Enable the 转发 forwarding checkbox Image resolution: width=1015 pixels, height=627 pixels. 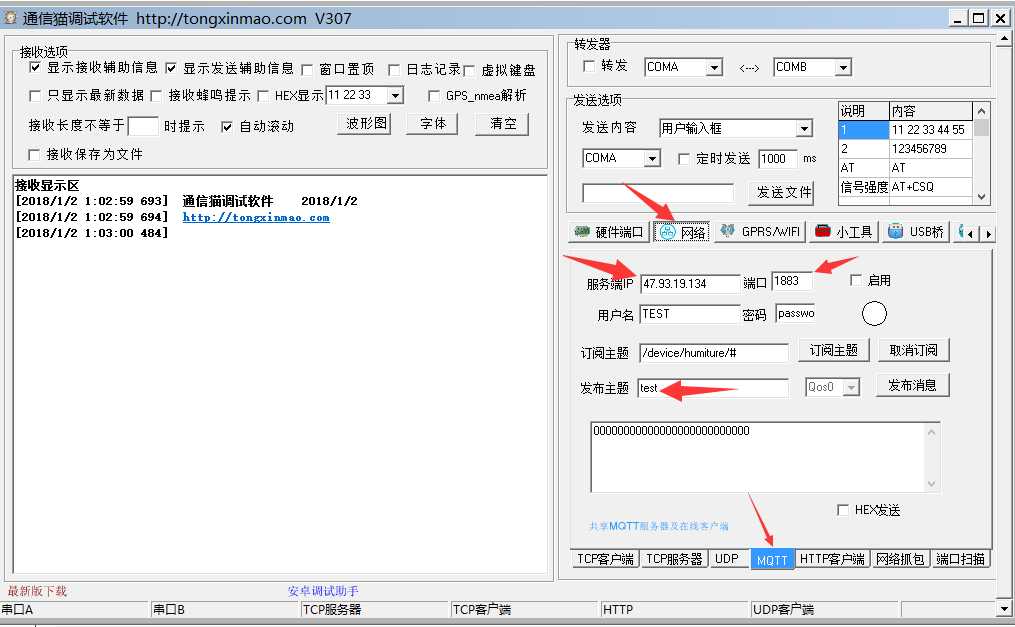(x=589, y=66)
